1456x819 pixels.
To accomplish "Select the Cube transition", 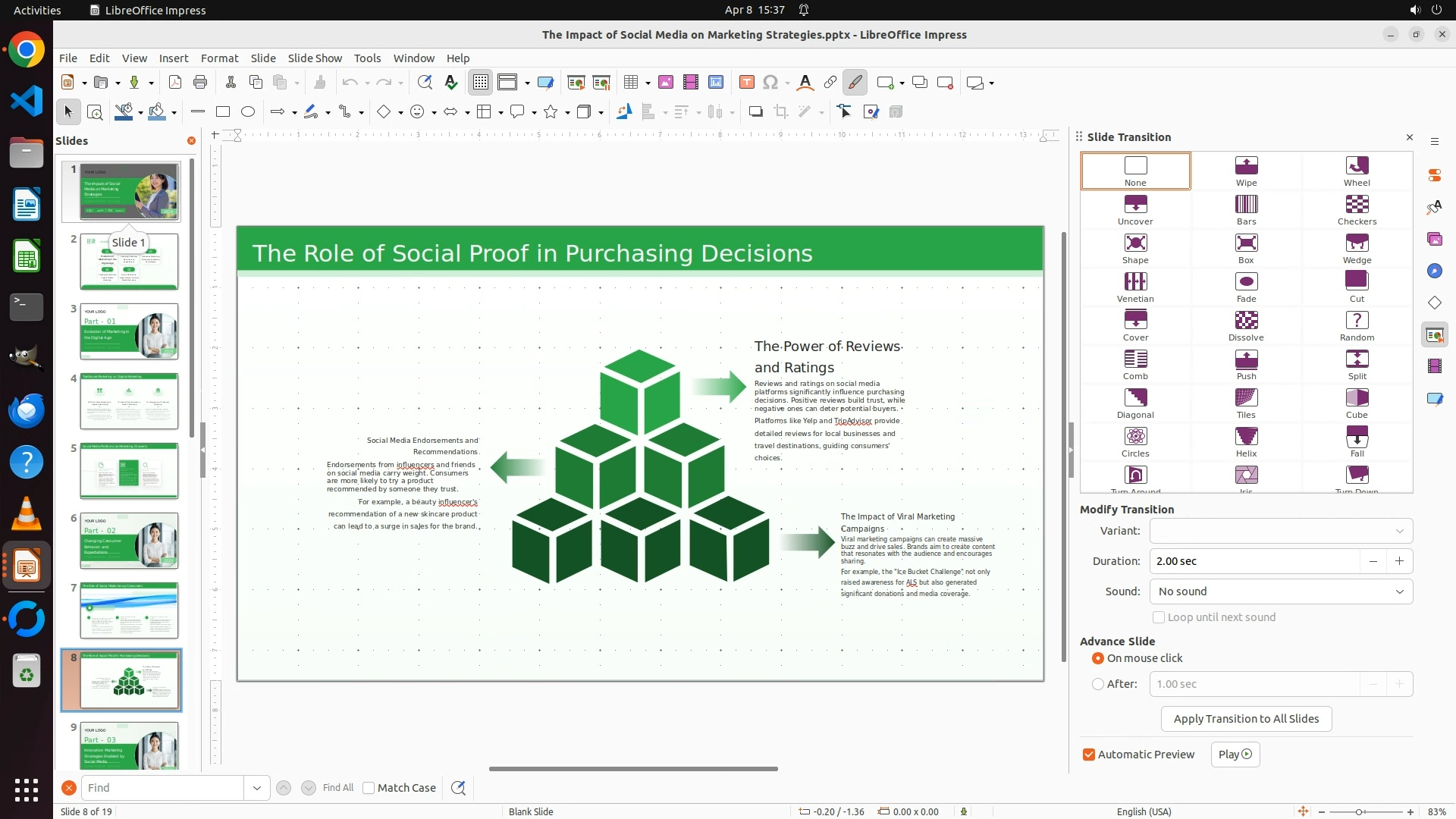I will coord(1357,403).
